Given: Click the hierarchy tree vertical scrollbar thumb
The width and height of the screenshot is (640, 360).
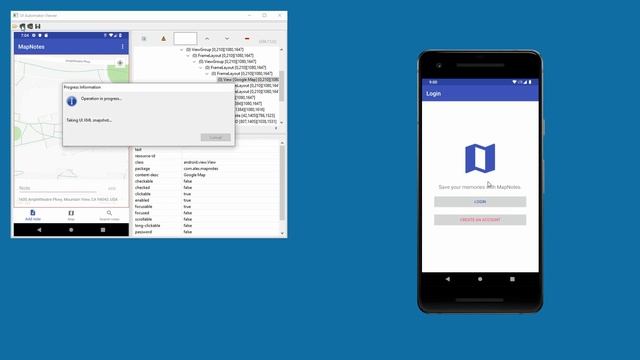Looking at the screenshot, I should click(x=282, y=86).
